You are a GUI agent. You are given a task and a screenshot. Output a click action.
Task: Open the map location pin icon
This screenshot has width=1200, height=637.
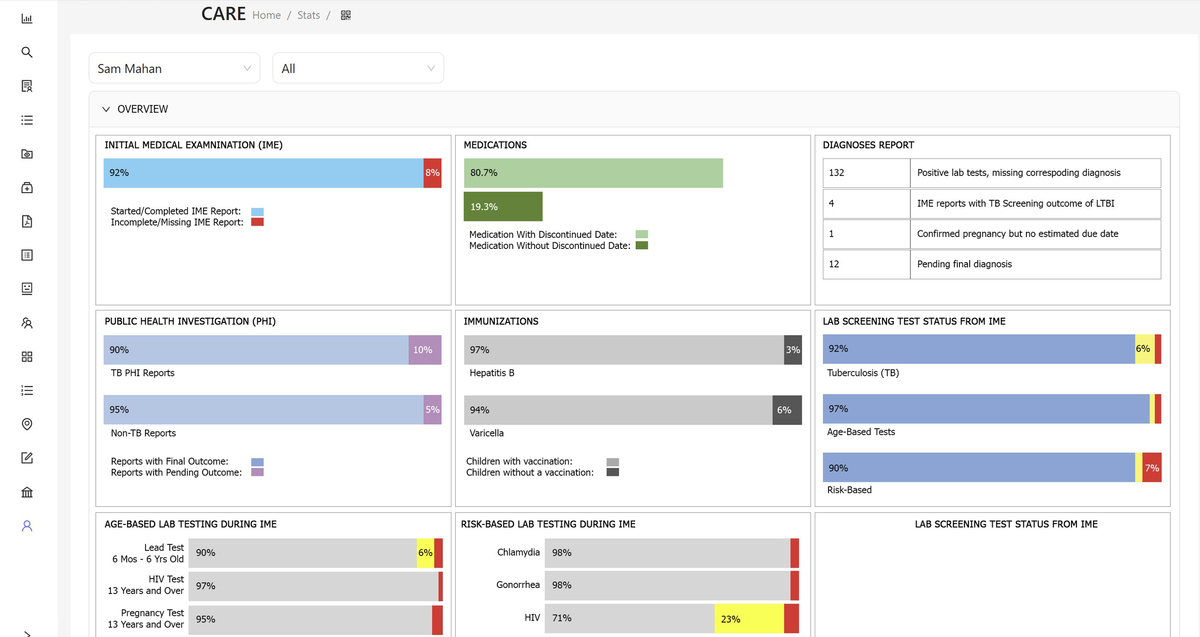coord(27,424)
